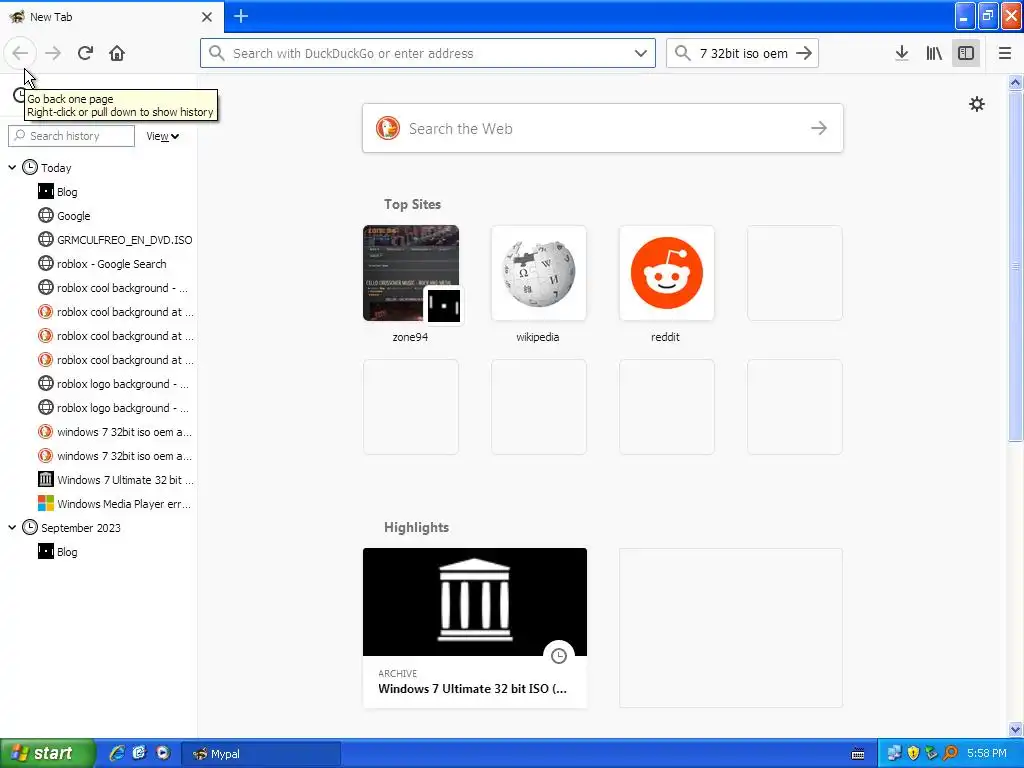
Task: Select the Mypal taskbar button
Action: click(x=261, y=754)
